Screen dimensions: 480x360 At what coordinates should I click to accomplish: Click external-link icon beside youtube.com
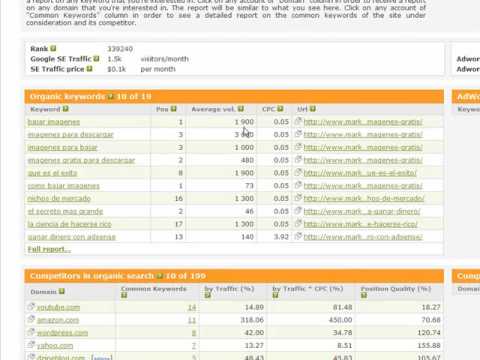(x=31, y=306)
